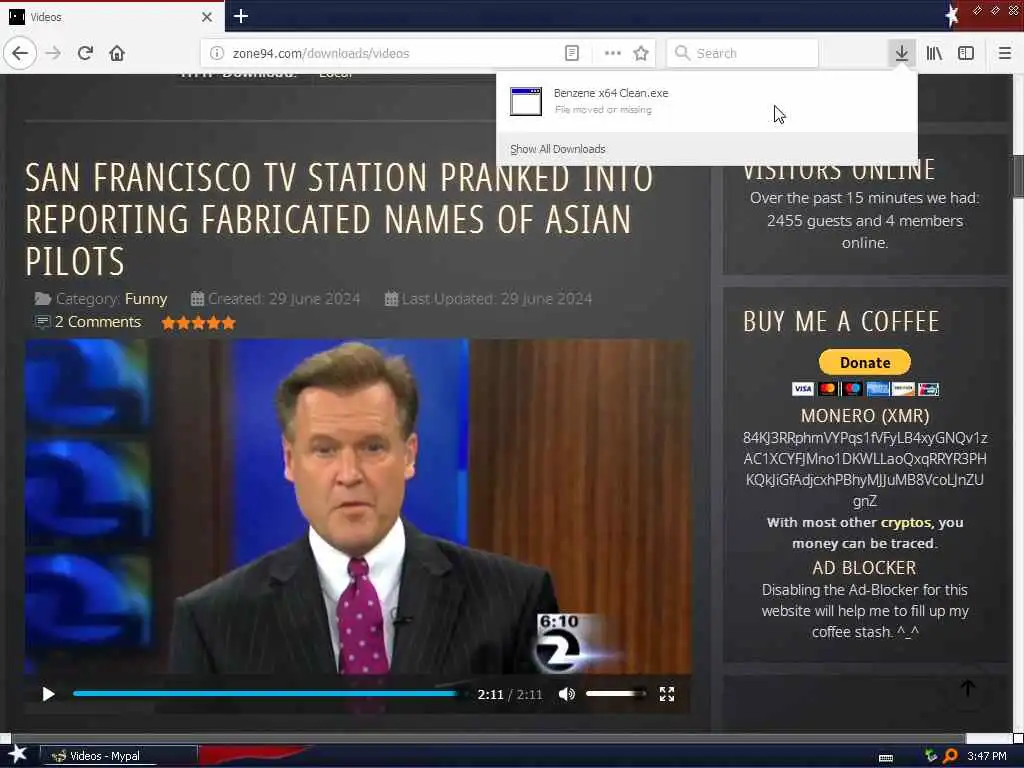This screenshot has width=1024, height=768.
Task: Open the browser home page
Action: pos(117,53)
